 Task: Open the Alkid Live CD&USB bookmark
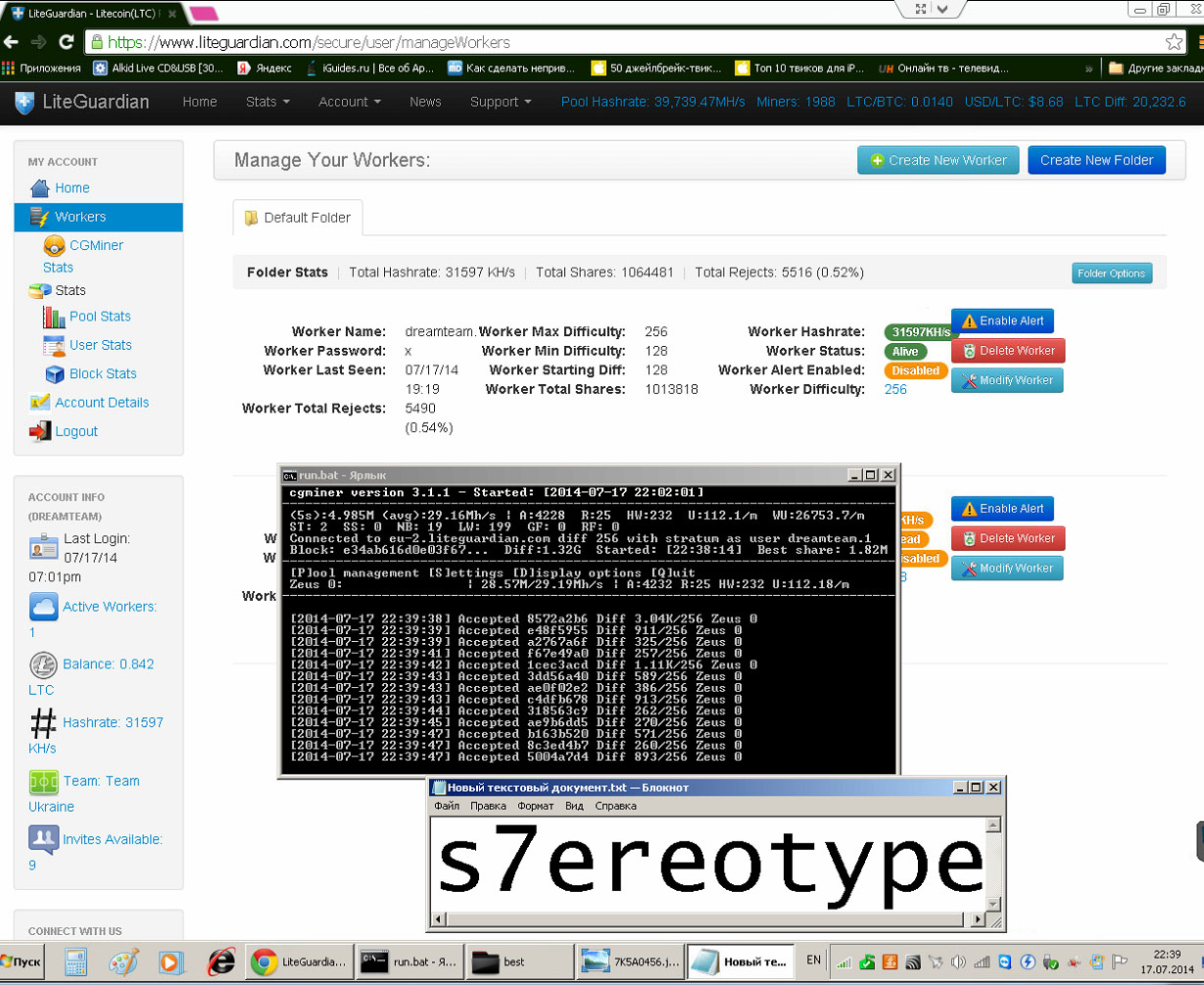(159, 69)
